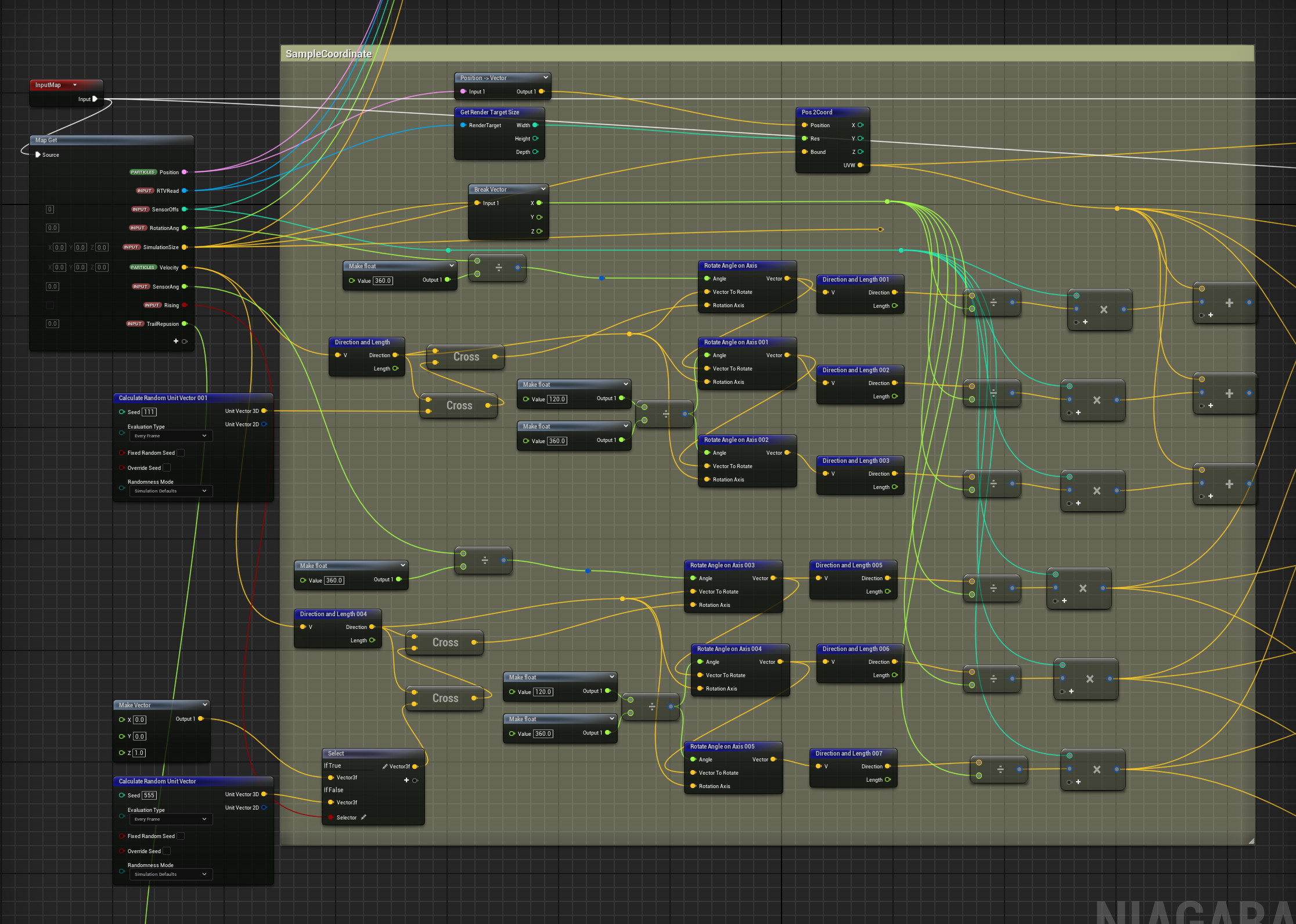Click the Y output pin of Break Vector
1296x924 pixels.
click(539, 217)
